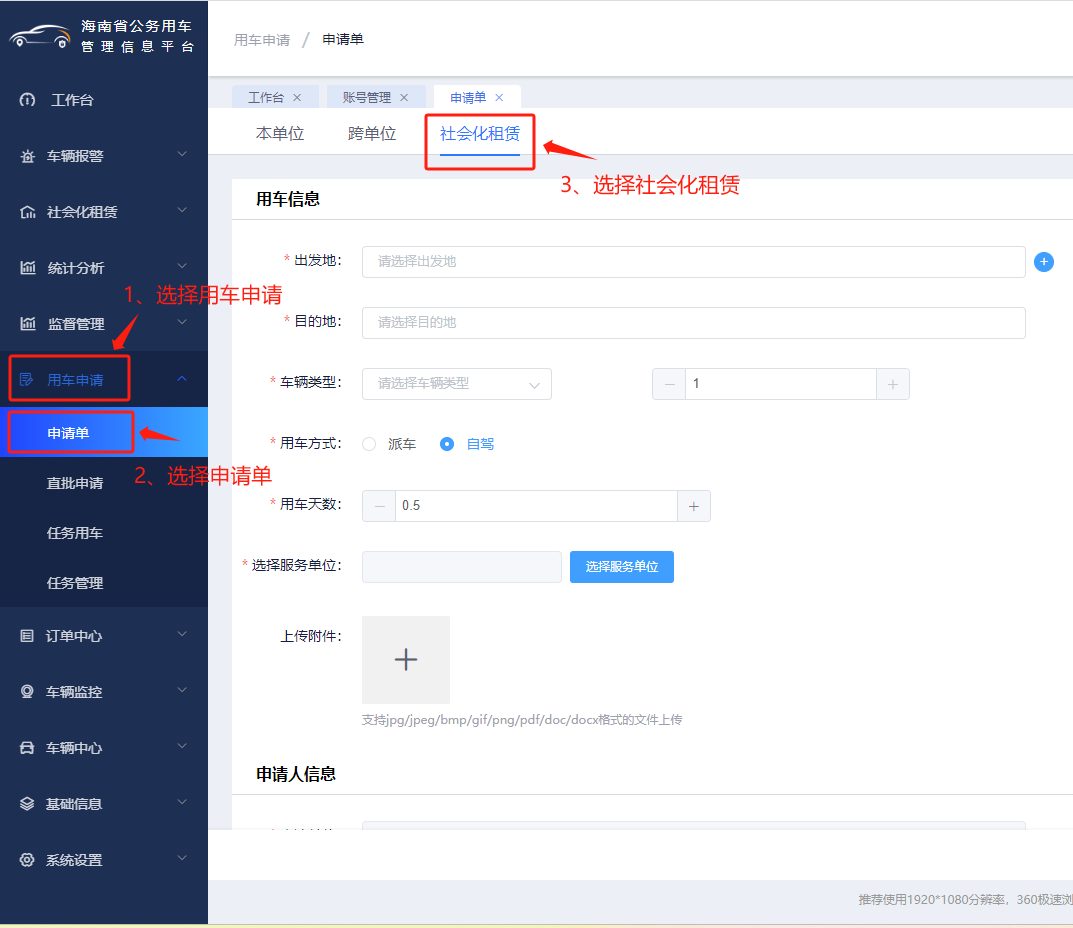
Task: Click the upload attachment plus box
Action: point(405,660)
